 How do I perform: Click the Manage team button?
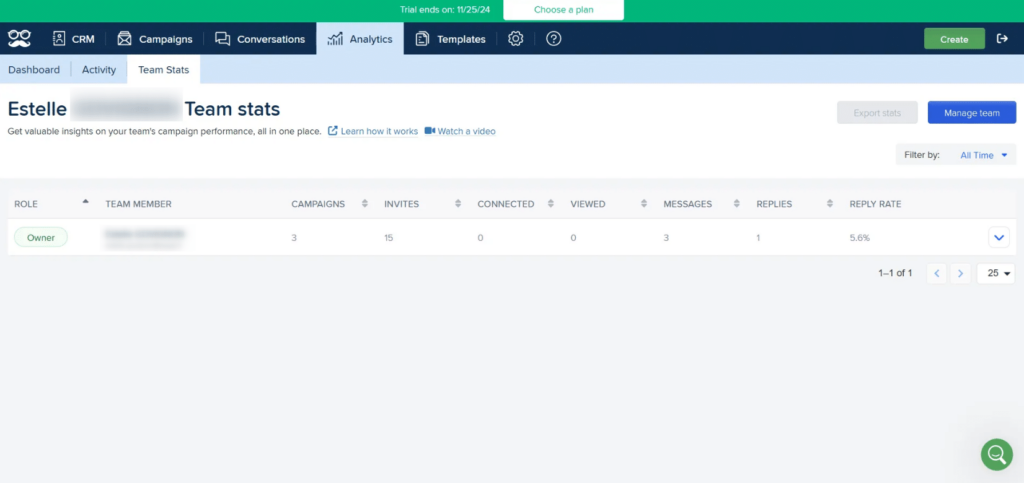coord(971,113)
